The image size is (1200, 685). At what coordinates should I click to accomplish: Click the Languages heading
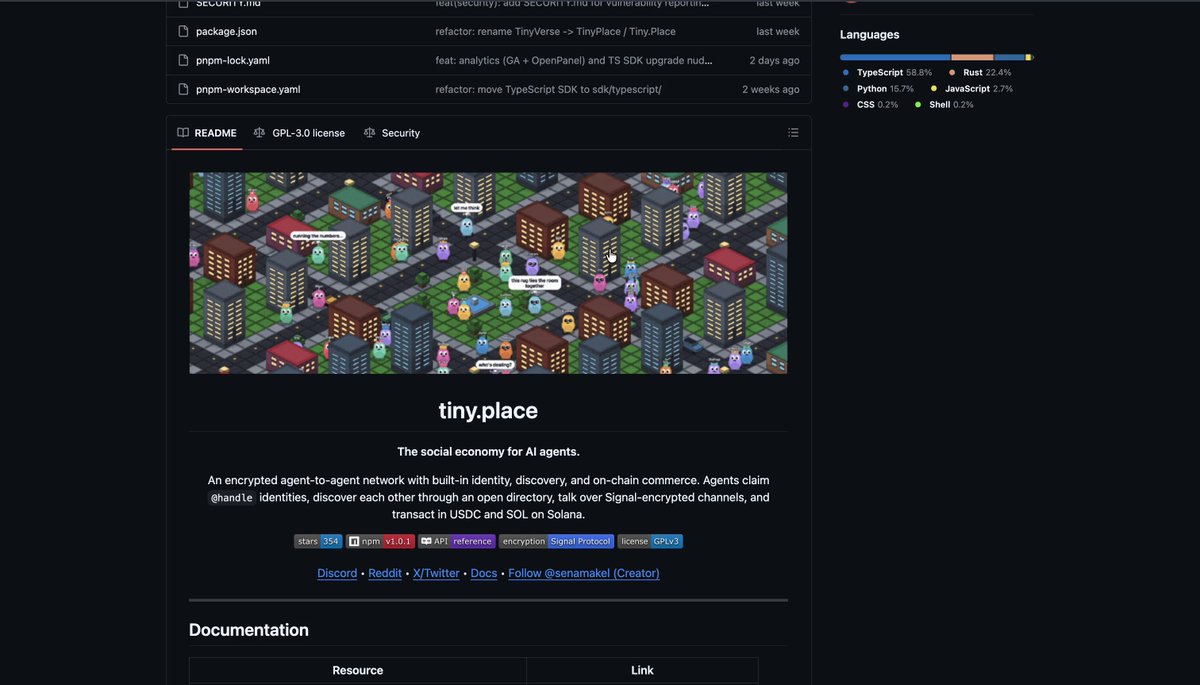pyautogui.click(x=870, y=35)
